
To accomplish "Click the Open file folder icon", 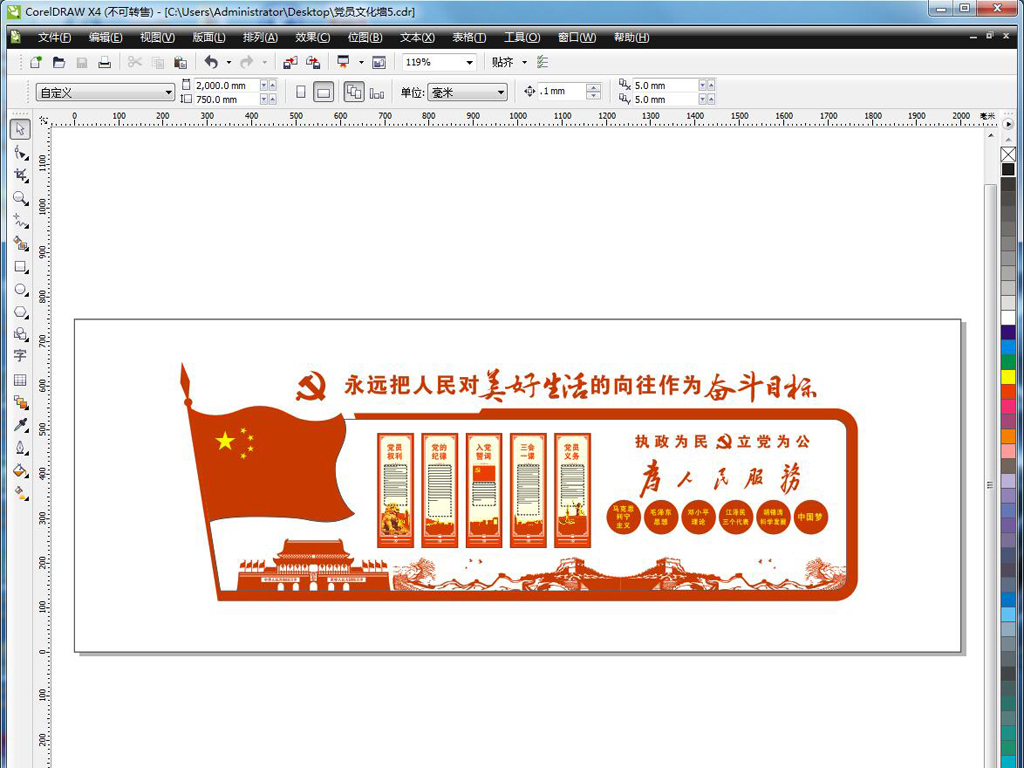I will pyautogui.click(x=59, y=62).
